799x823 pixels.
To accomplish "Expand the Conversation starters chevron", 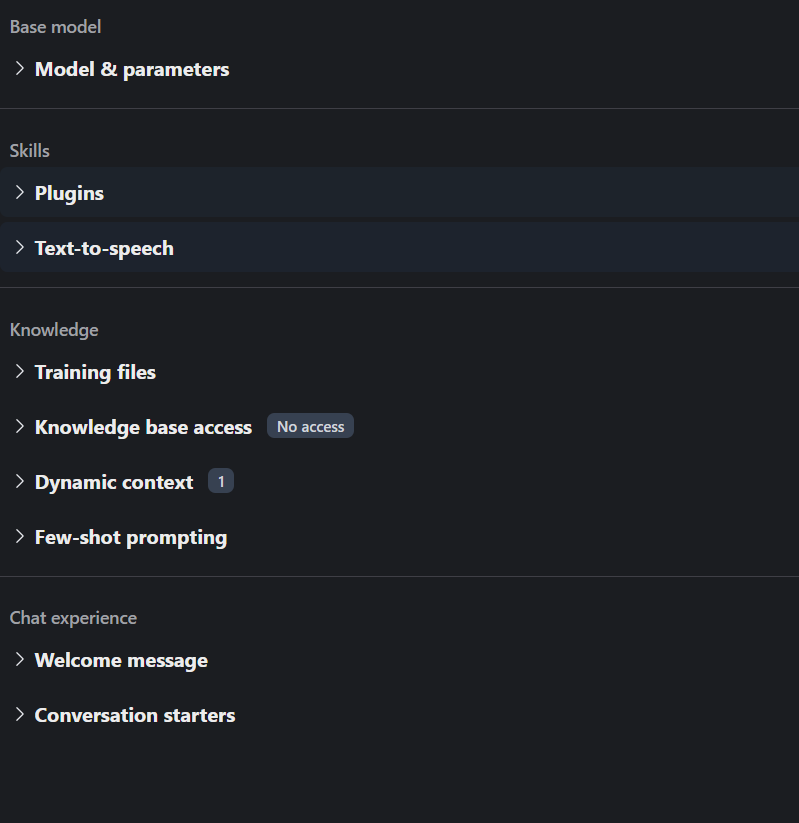I will tap(19, 715).
